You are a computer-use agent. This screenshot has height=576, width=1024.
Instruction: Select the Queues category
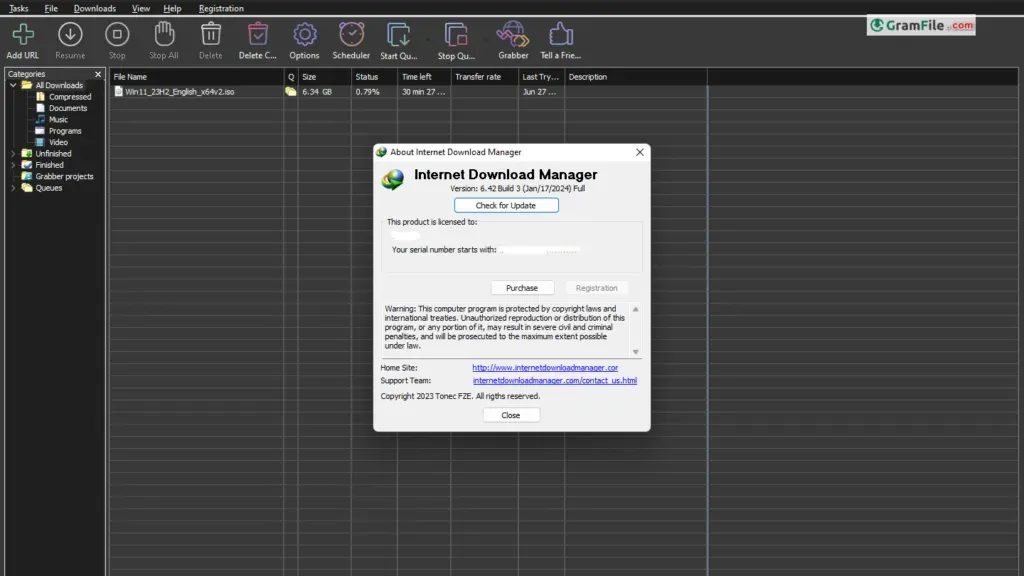click(48, 188)
